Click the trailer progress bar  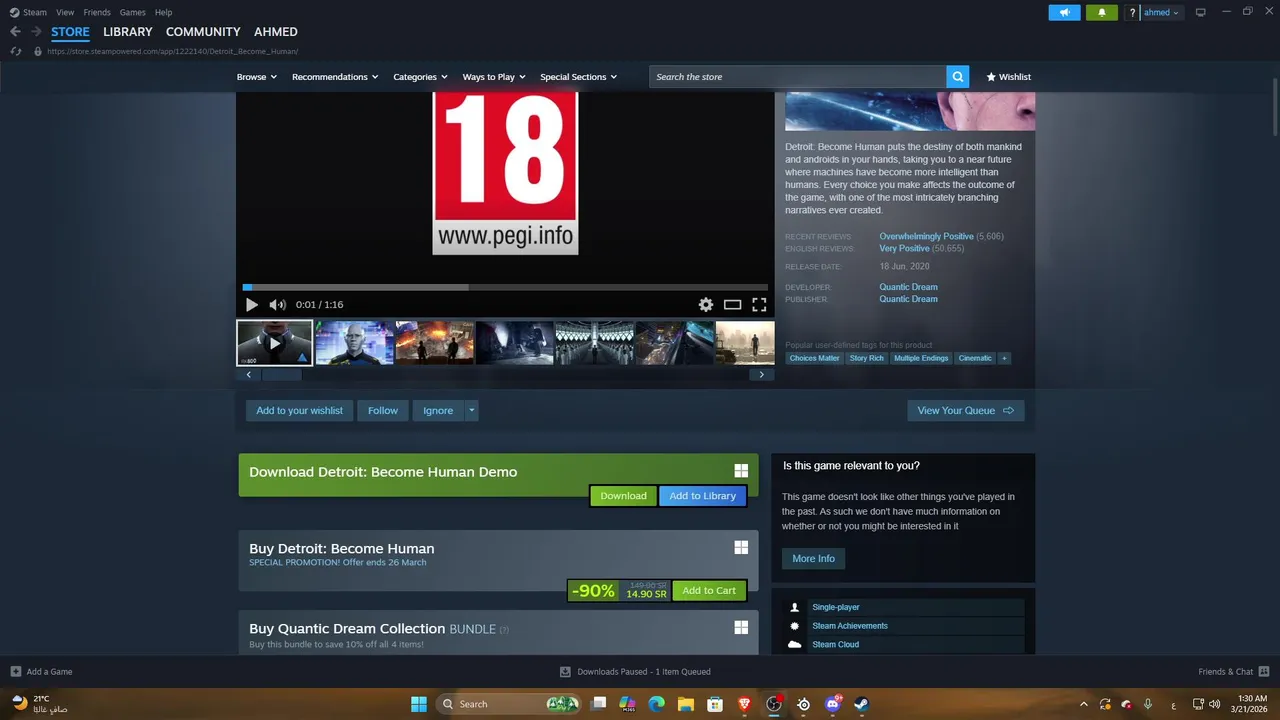(505, 287)
